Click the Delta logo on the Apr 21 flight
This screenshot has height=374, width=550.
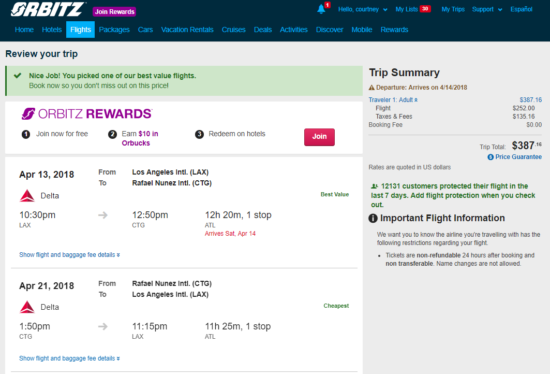[27, 307]
